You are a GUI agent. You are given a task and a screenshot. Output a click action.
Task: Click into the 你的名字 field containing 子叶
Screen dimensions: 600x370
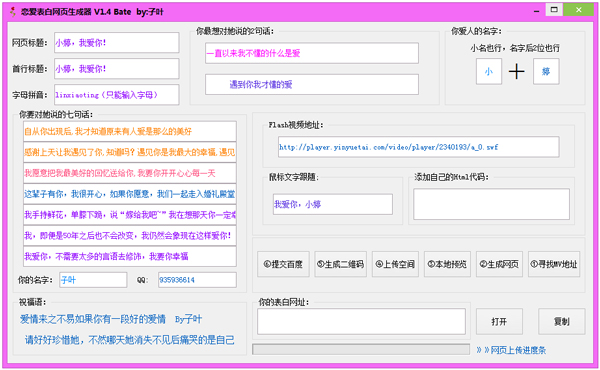(93, 280)
